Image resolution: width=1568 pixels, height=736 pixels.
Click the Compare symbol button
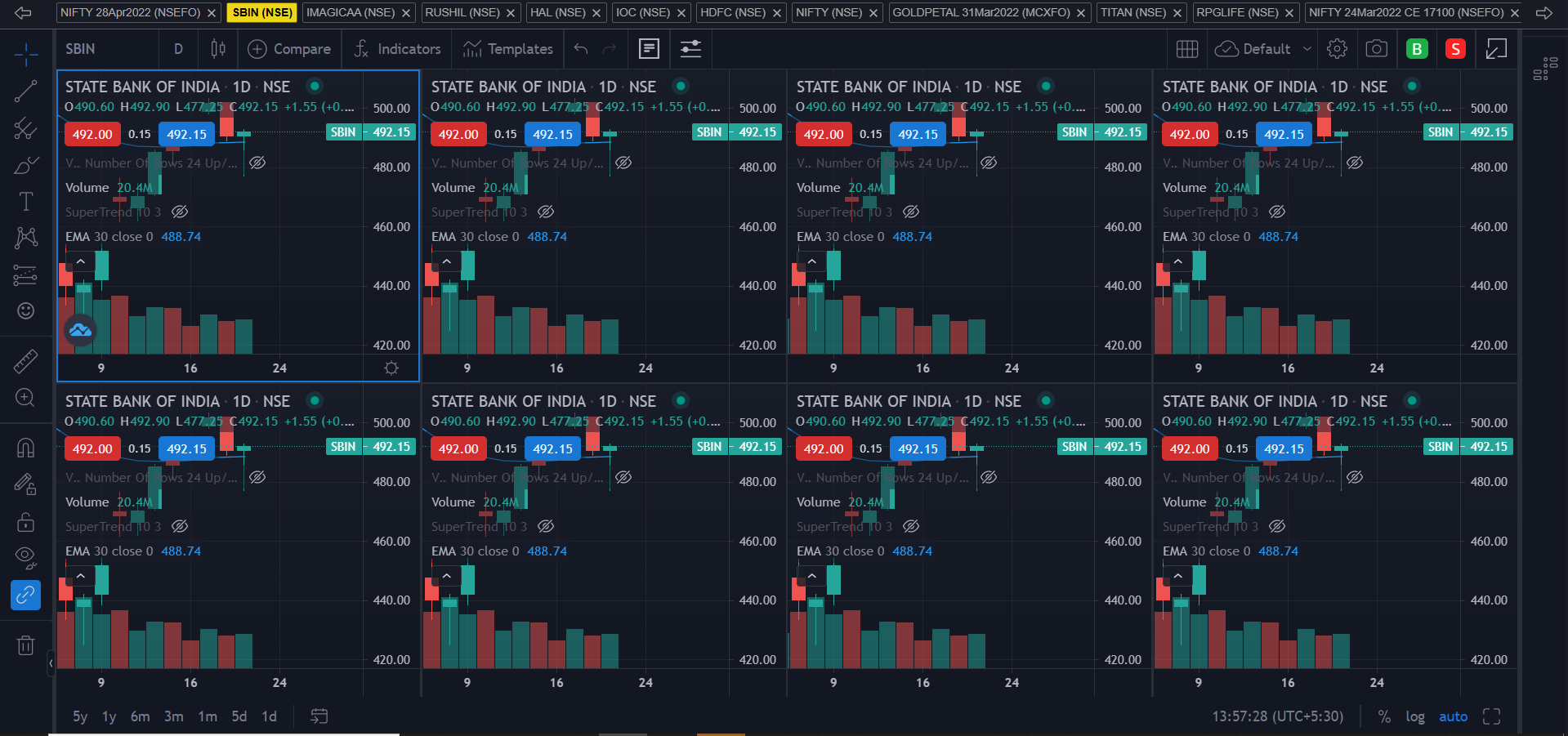(x=289, y=49)
